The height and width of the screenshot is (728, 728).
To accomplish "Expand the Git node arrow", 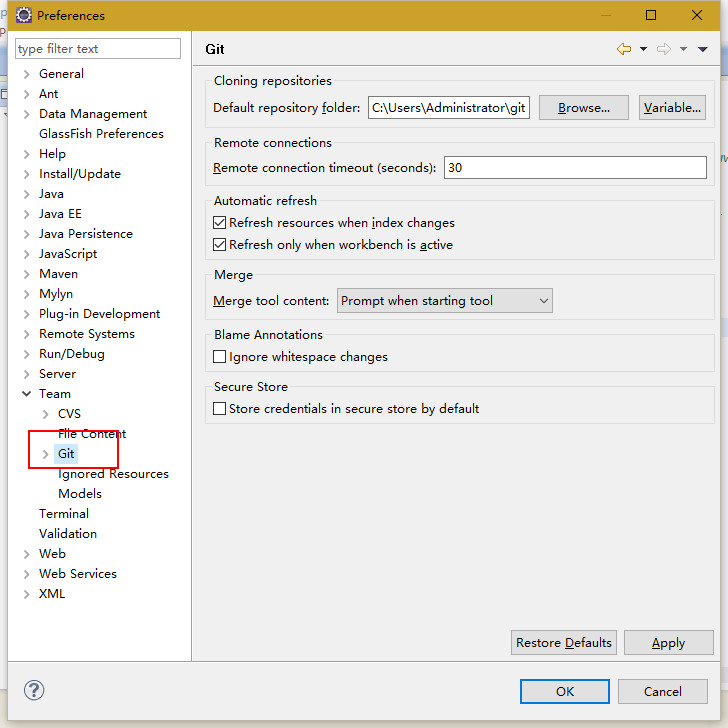I will coord(46,454).
